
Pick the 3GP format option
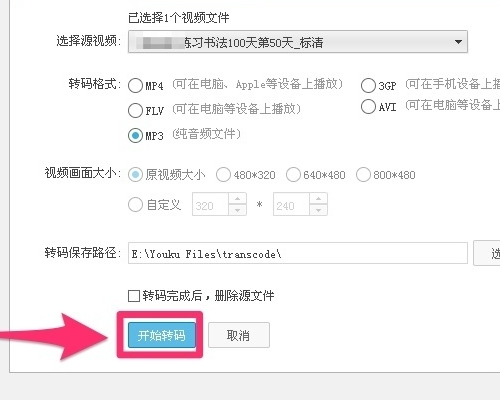368,85
